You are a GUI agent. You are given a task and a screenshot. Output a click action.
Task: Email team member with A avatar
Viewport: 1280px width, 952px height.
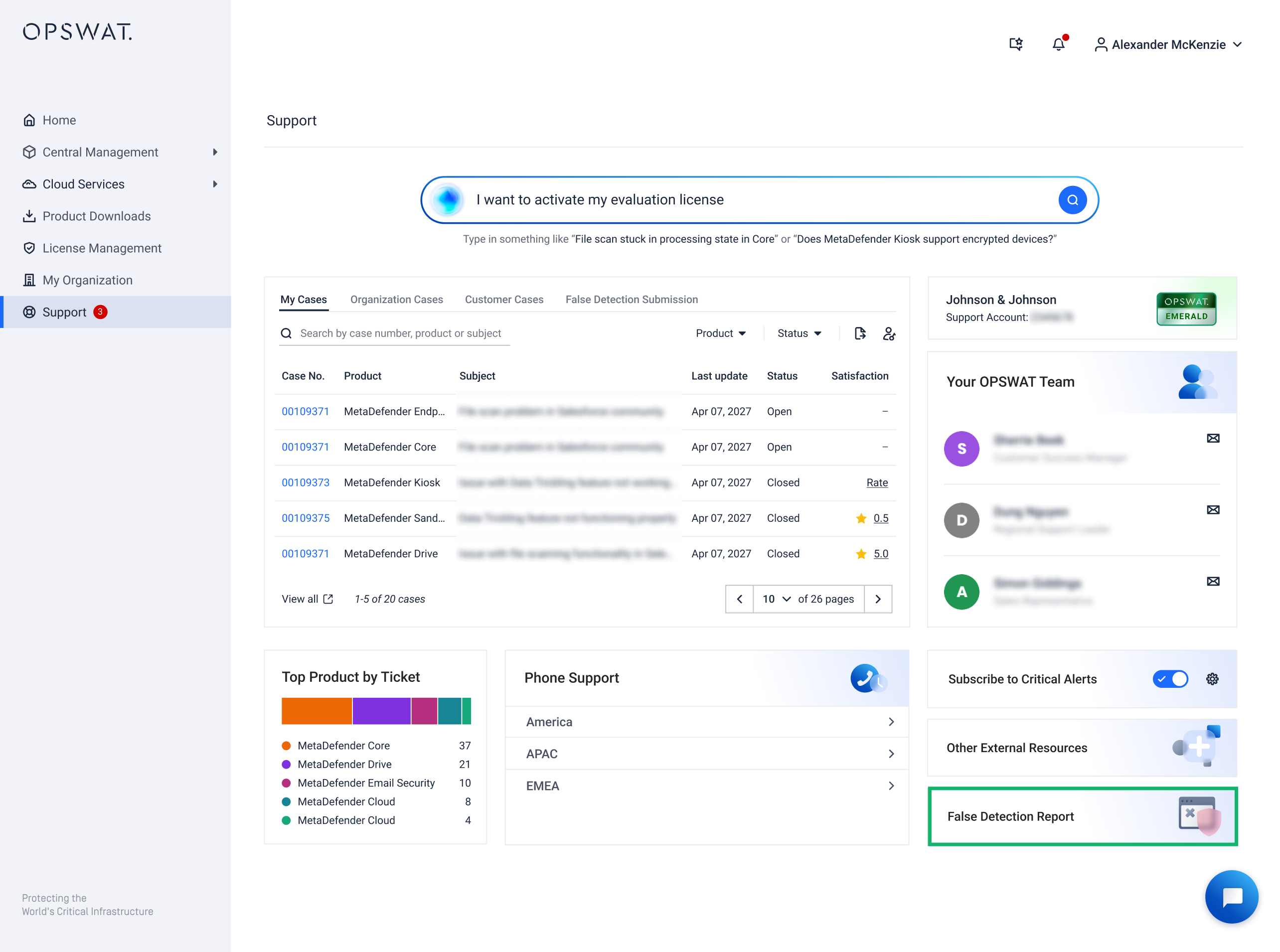1213,581
